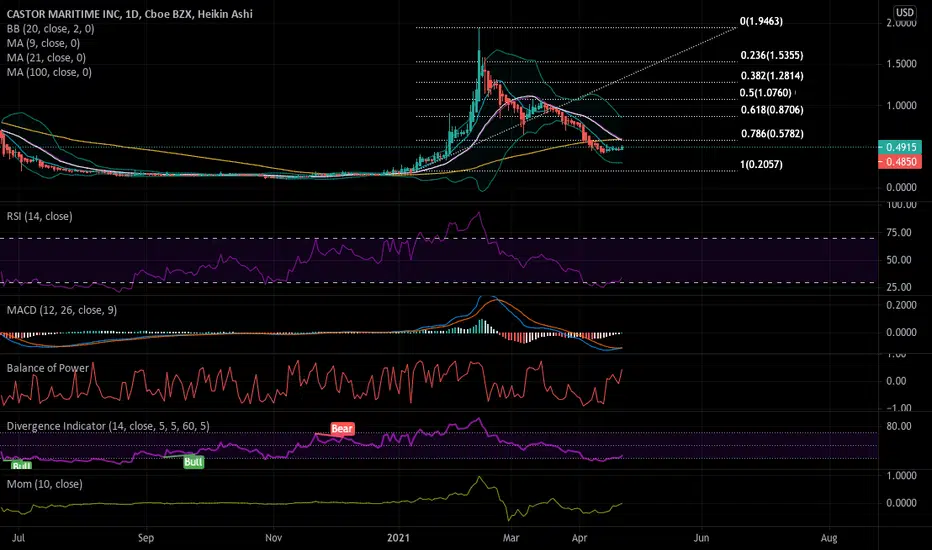Click the Sep label on time axis
This screenshot has width=932, height=550.
click(146, 538)
